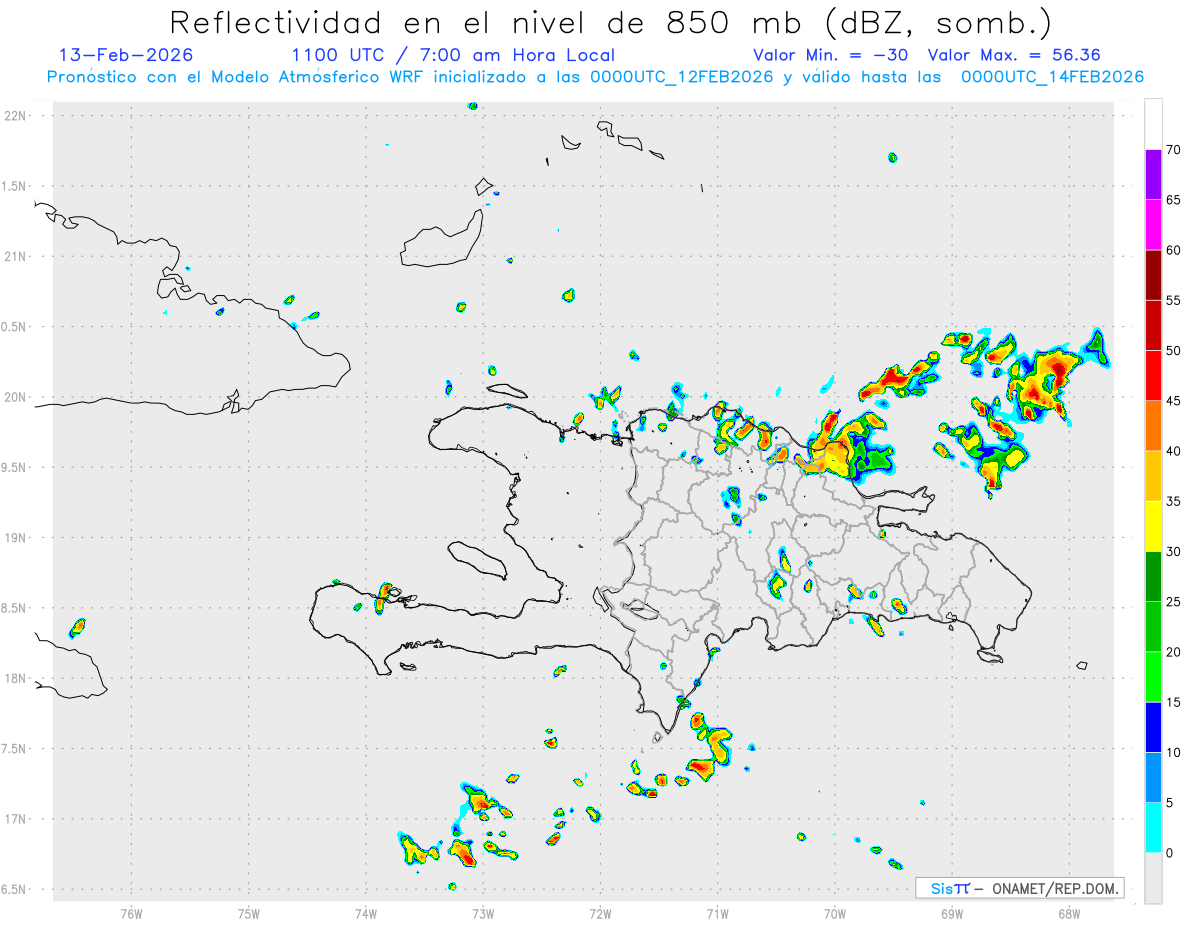The image size is (1200, 927).
Task: Click the '69W' longitude label
Action: click(952, 913)
